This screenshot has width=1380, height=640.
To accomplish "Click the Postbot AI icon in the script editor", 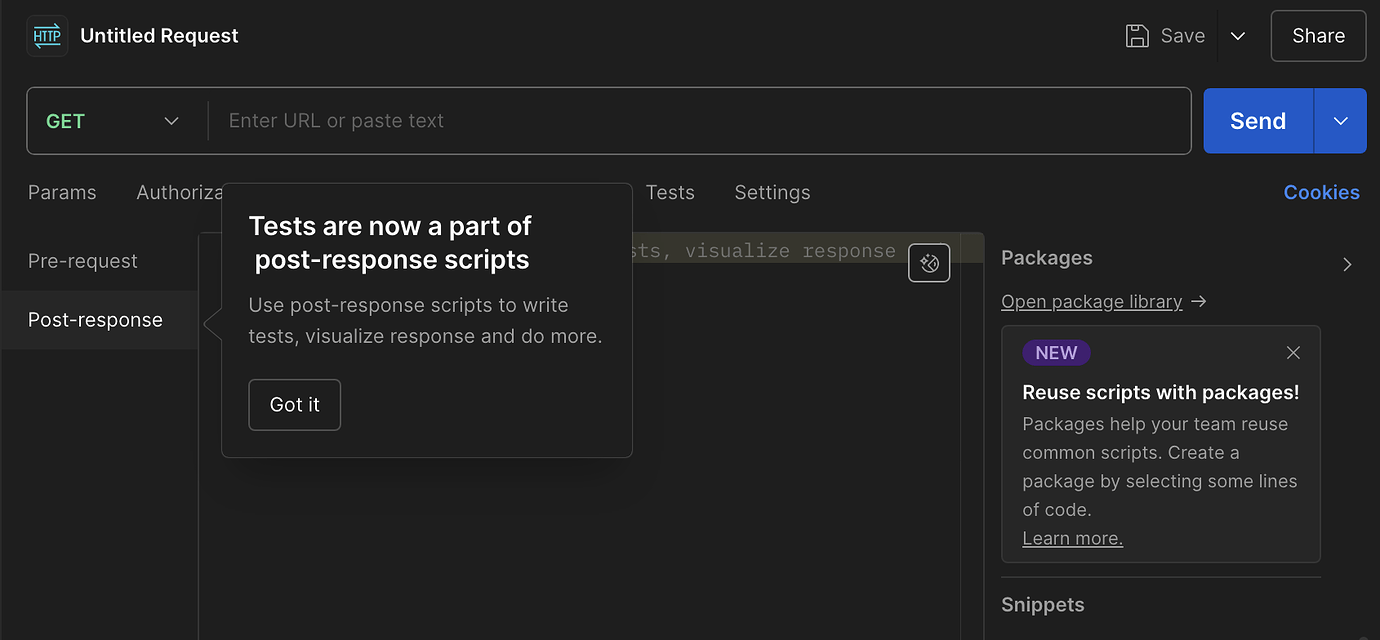I will [x=928, y=262].
